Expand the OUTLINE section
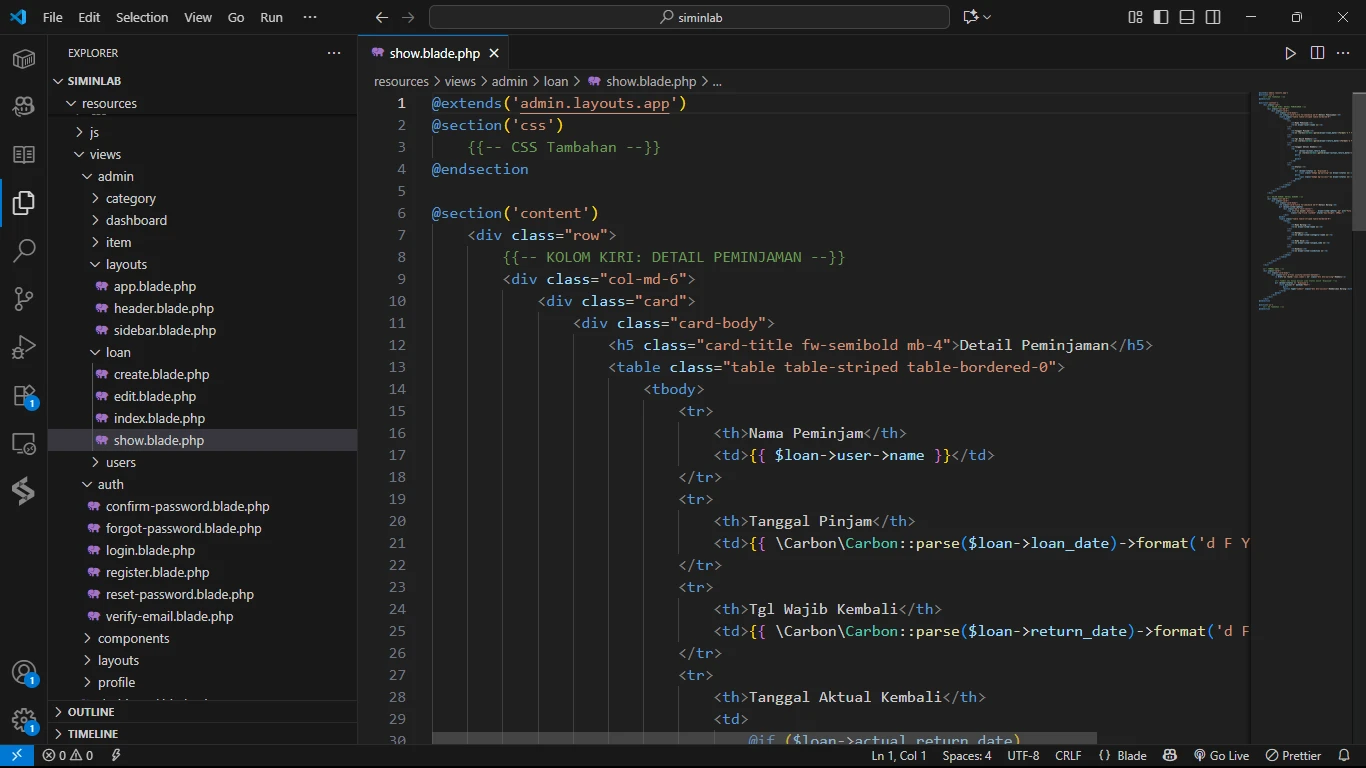 point(91,712)
